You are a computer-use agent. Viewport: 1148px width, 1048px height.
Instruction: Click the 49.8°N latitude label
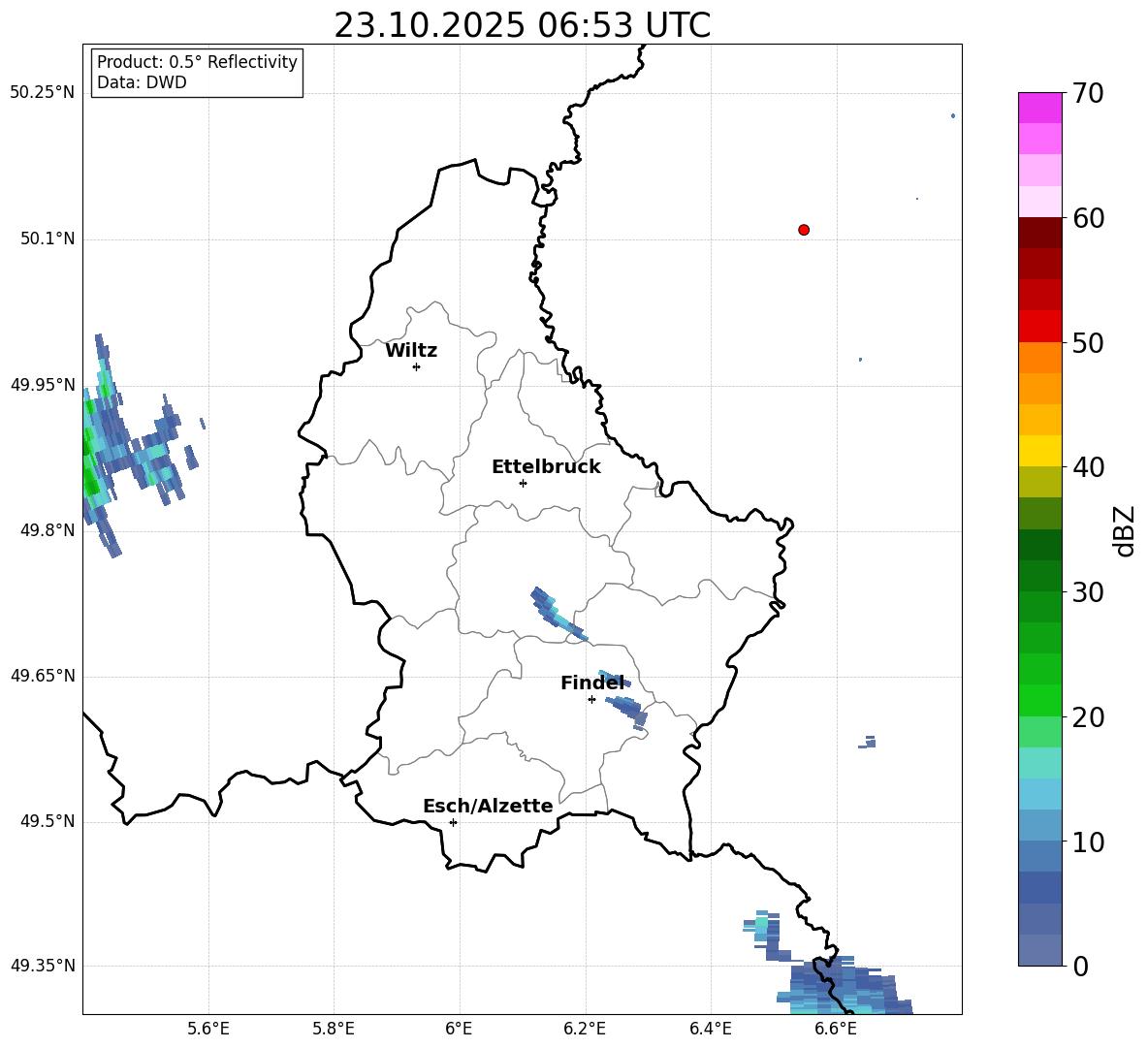(x=48, y=530)
